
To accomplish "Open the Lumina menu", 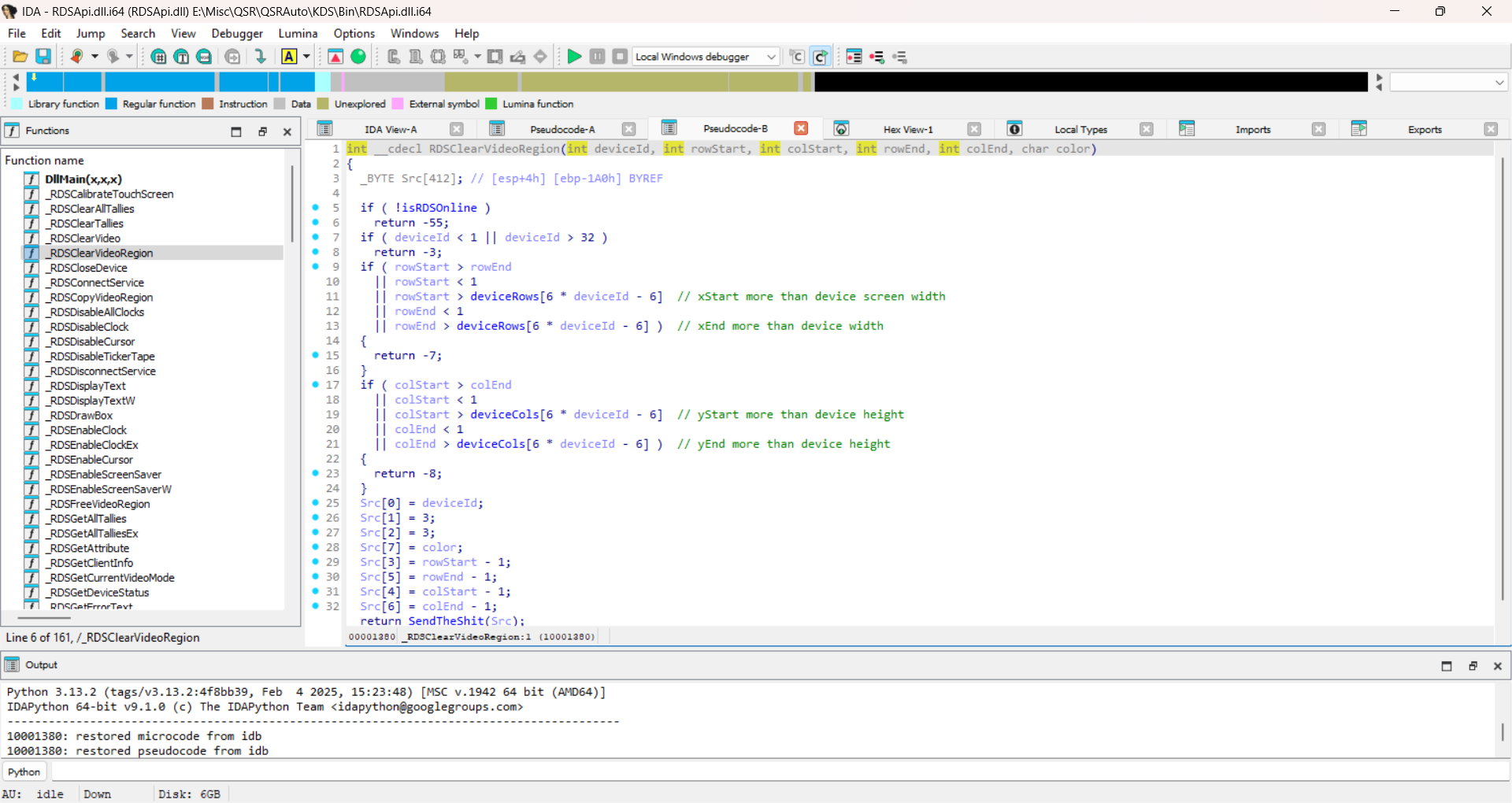I will click(298, 33).
